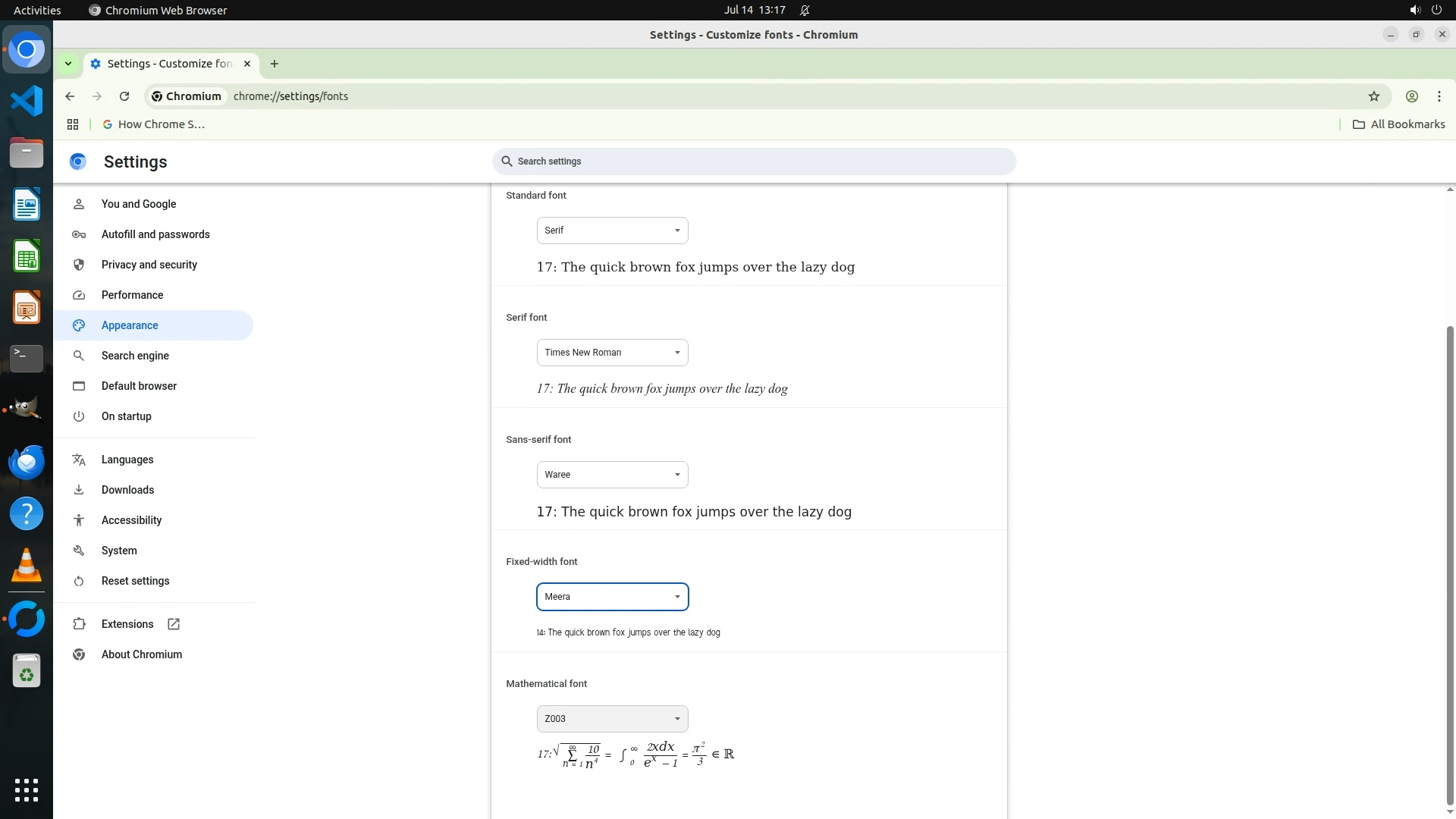Open the Meera fixed-width font dropdown

612,597
